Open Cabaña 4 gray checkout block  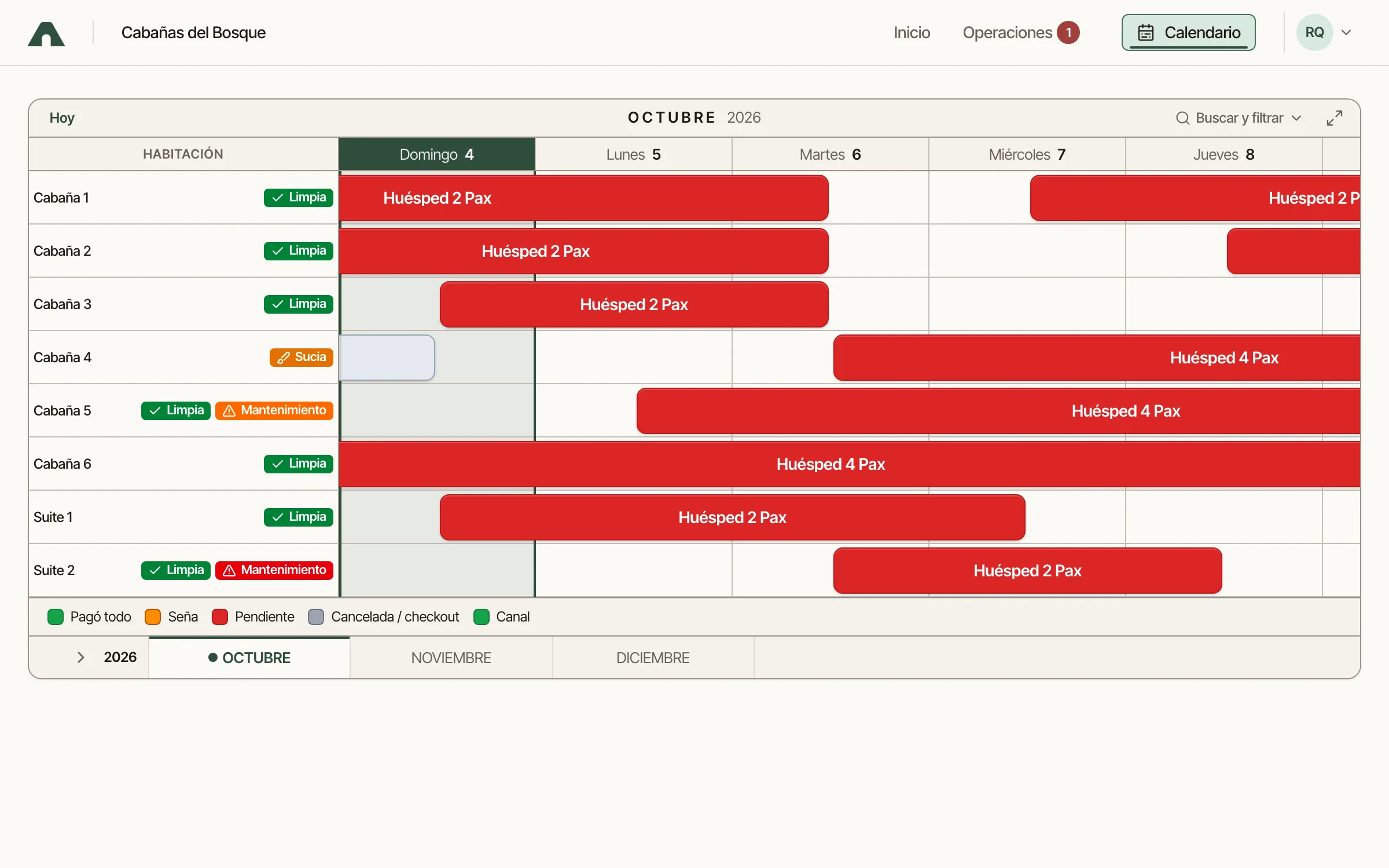[x=387, y=358]
